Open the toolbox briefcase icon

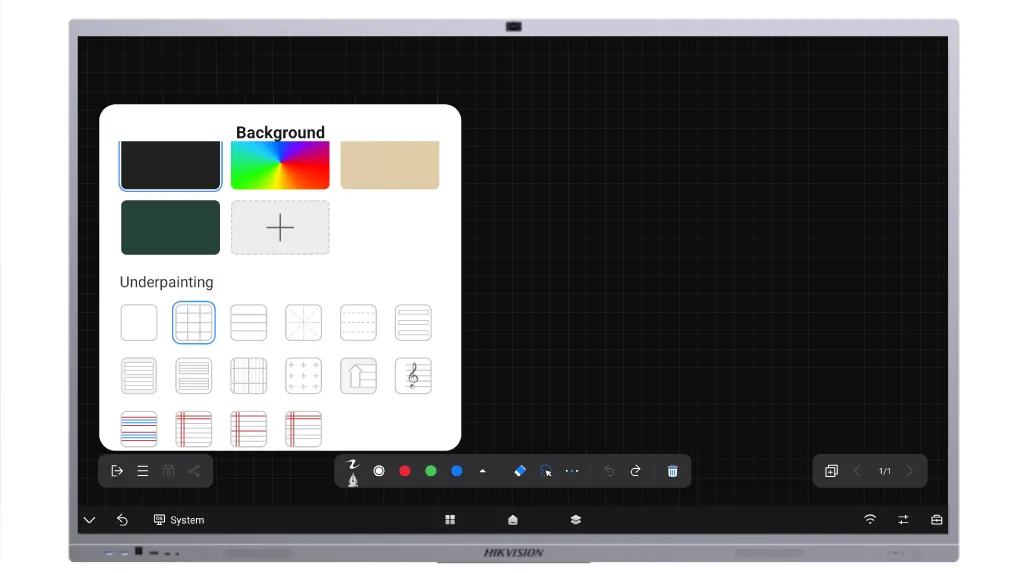coord(937,520)
